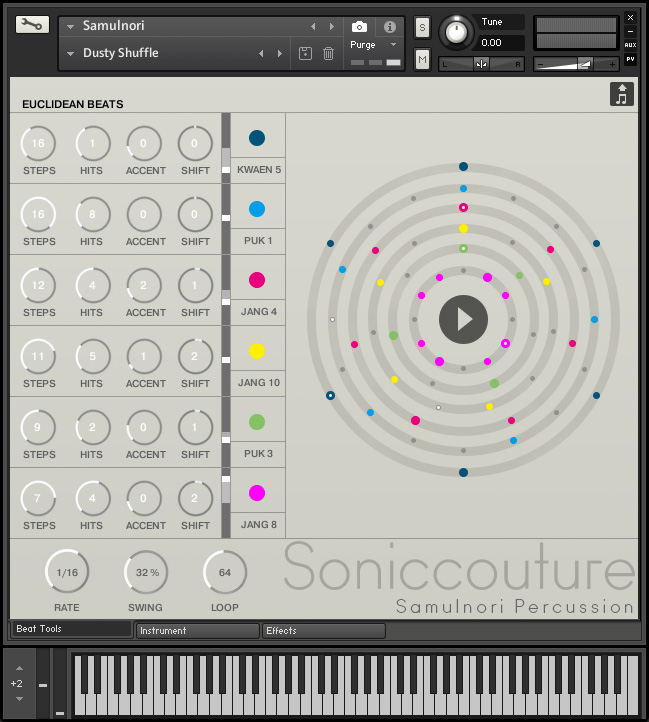Image resolution: width=649 pixels, height=722 pixels.
Task: Toggle the KWAEN 5 dark blue dot
Action: coord(257,138)
